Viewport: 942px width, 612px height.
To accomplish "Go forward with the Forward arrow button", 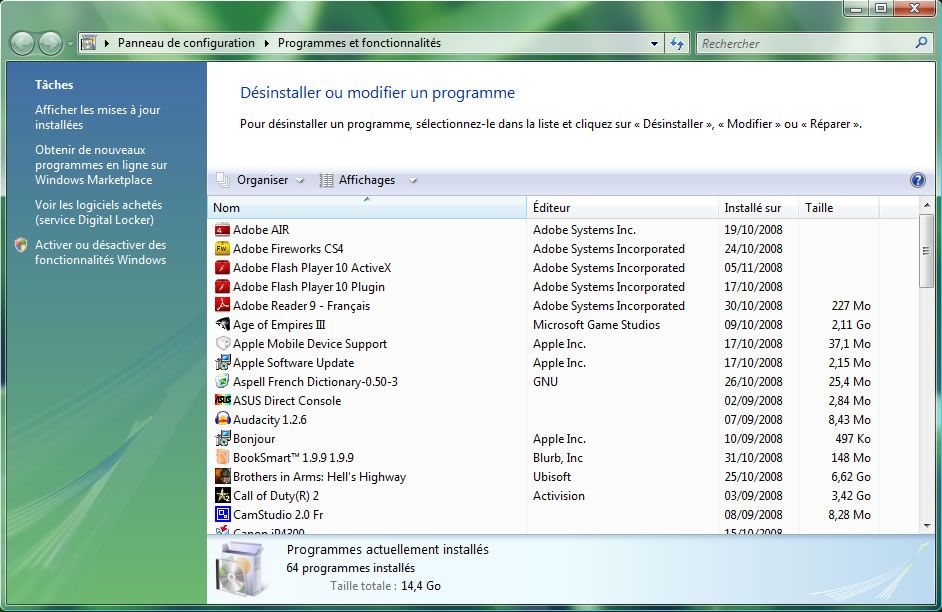I will point(50,43).
